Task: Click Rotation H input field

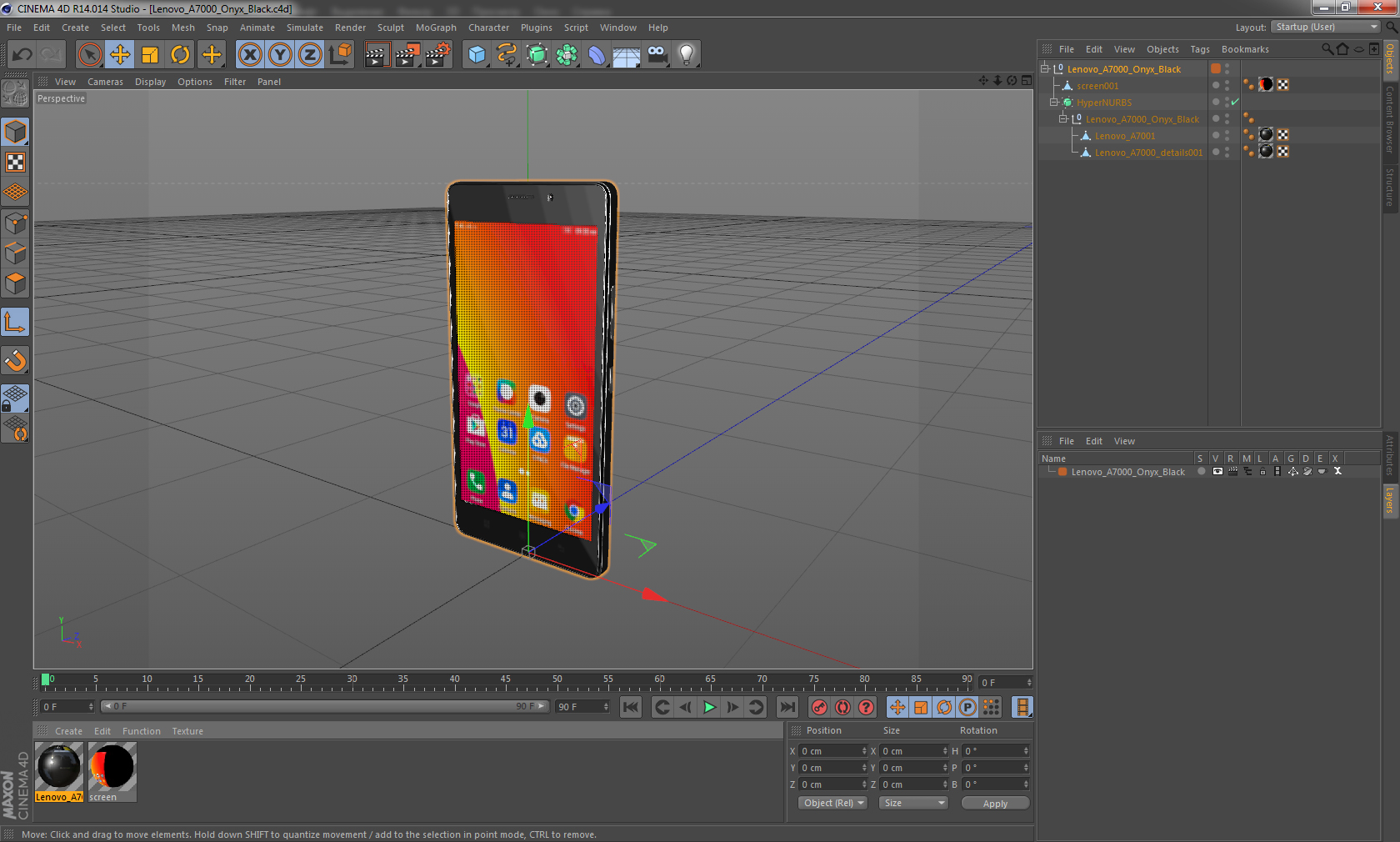Action: (997, 751)
